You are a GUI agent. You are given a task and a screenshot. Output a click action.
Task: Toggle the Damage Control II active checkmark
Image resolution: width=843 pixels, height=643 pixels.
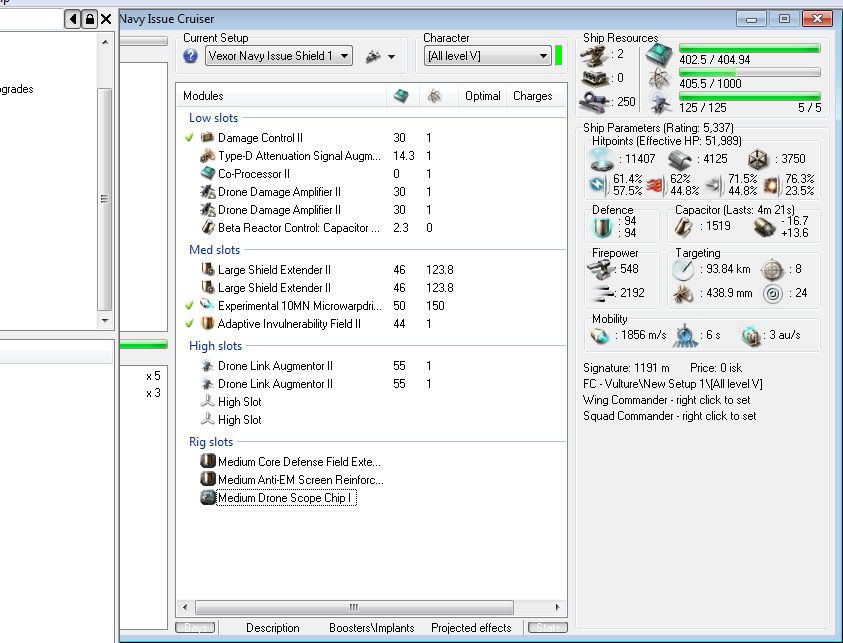click(189, 138)
